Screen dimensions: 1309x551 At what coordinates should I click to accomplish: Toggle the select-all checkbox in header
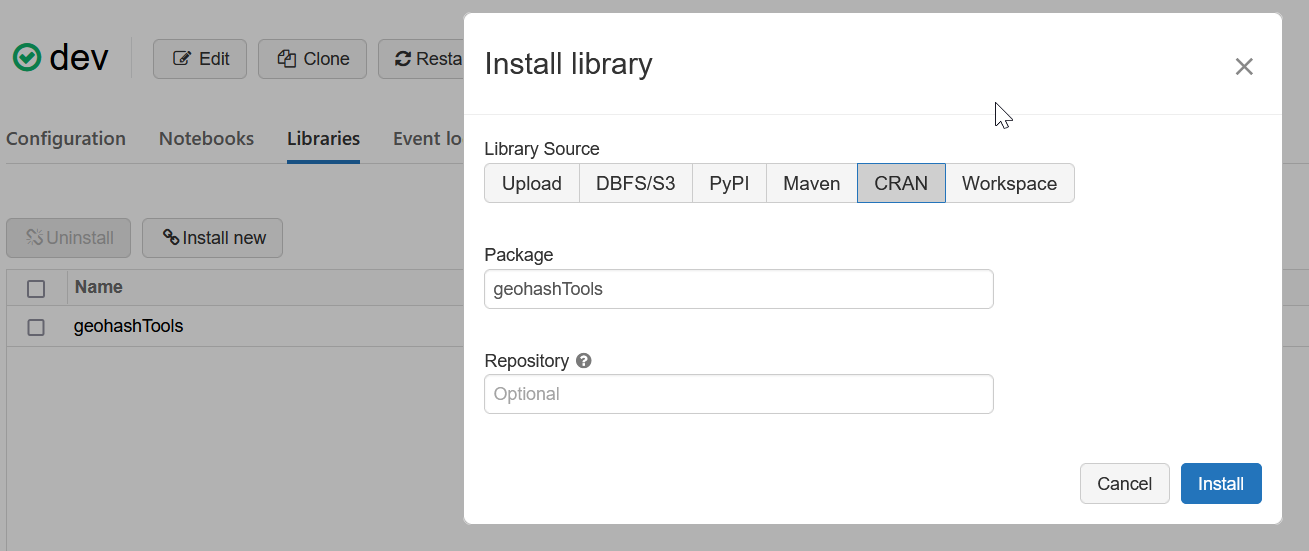tap(36, 289)
